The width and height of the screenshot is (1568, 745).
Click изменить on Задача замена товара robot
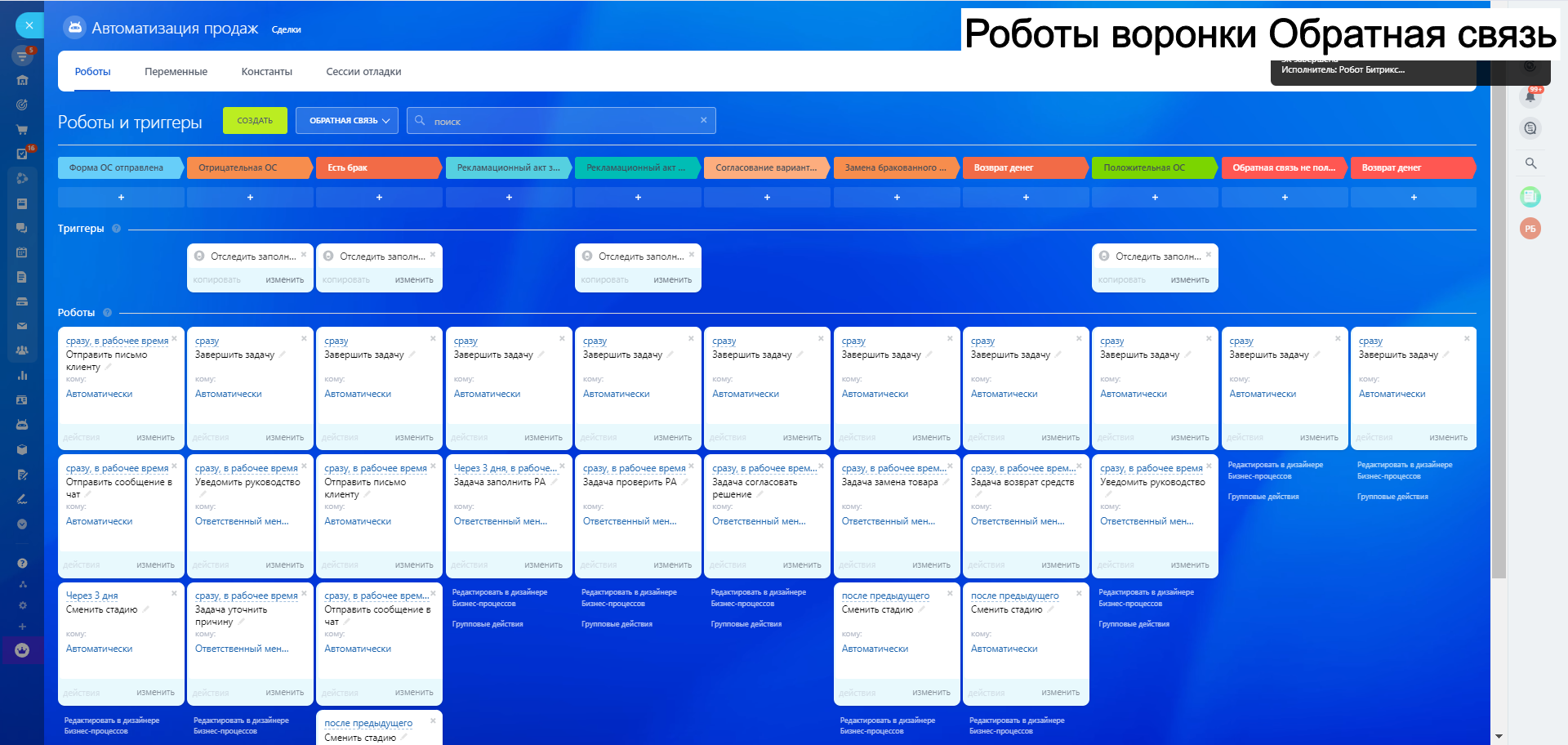click(x=931, y=565)
